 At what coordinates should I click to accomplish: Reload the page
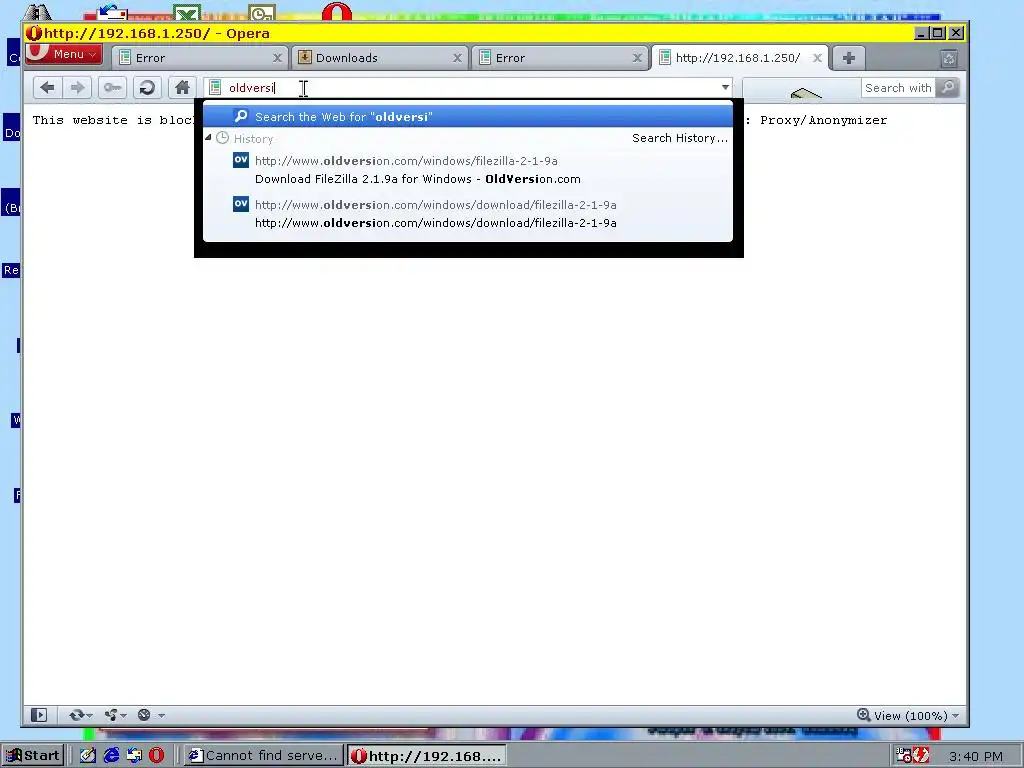click(147, 88)
